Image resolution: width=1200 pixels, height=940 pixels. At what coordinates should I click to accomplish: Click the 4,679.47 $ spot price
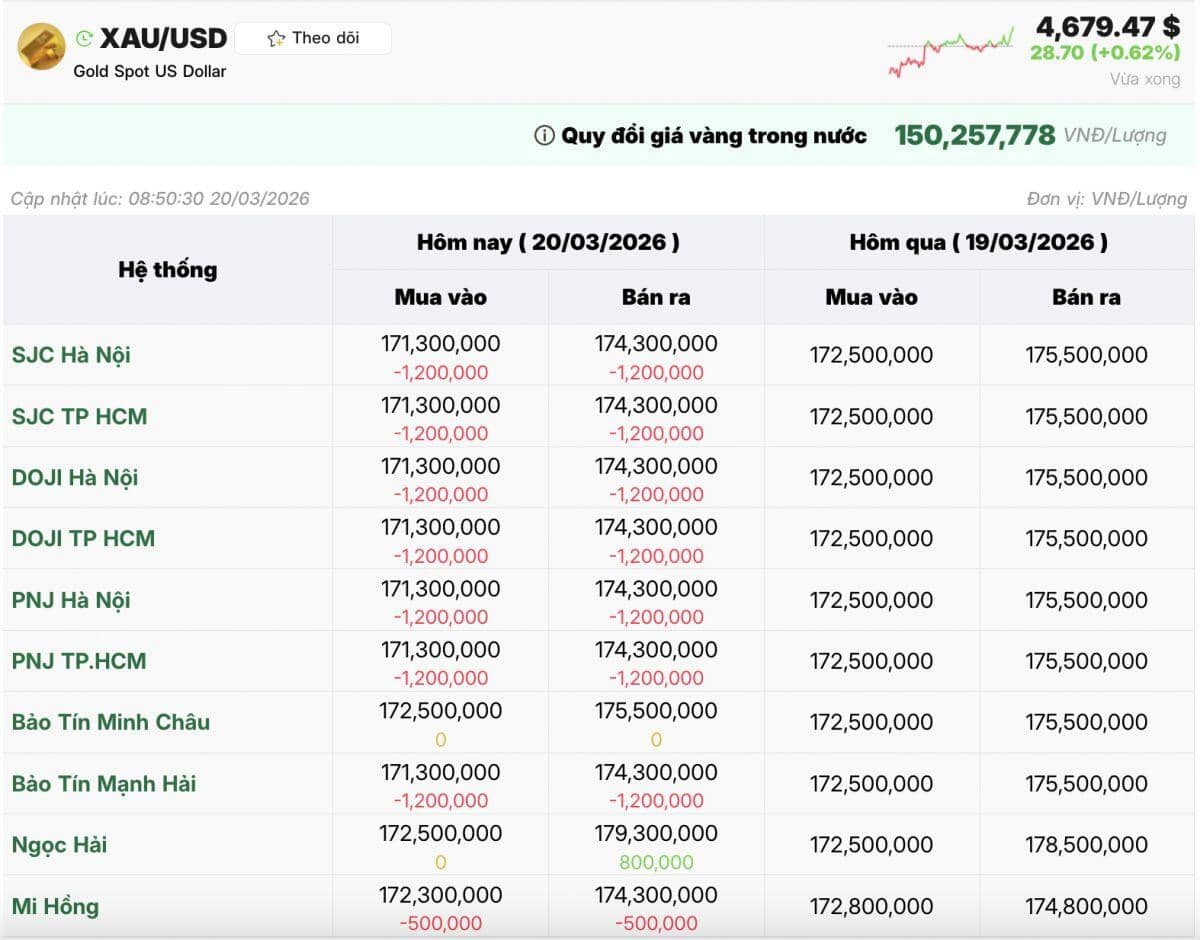pos(1108,26)
